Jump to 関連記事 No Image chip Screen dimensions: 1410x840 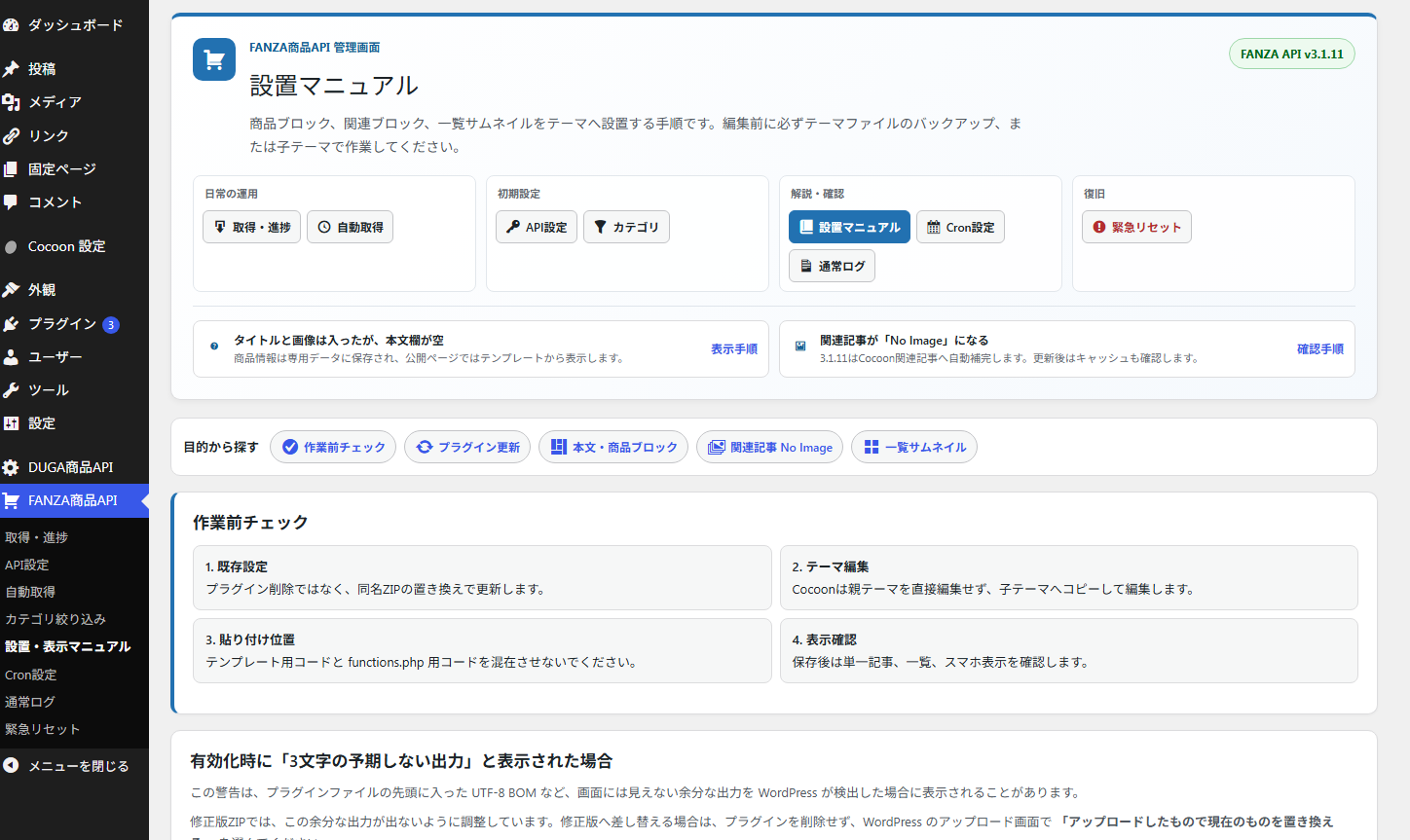click(769, 447)
